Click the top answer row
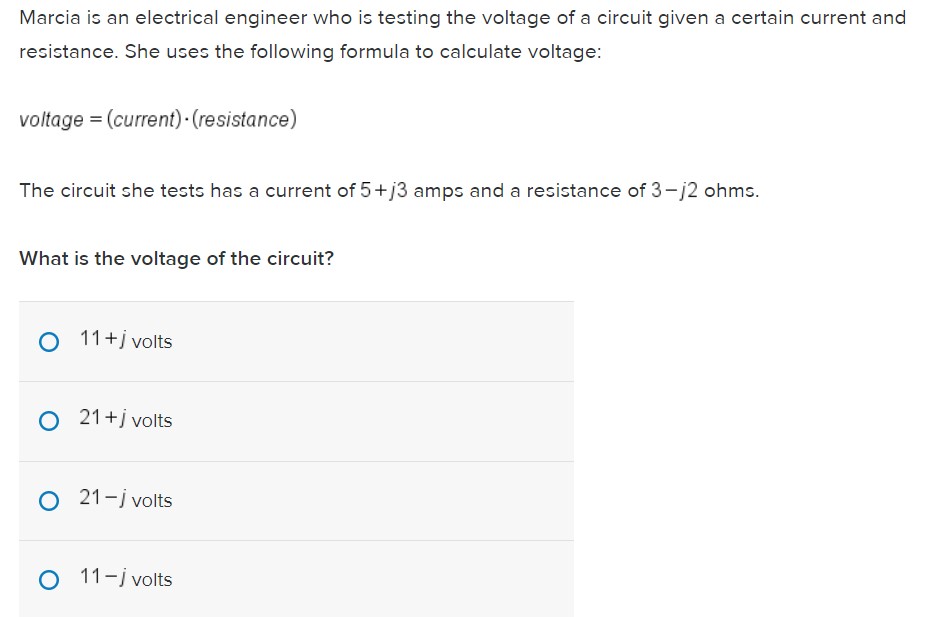This screenshot has width=932, height=617. point(297,341)
